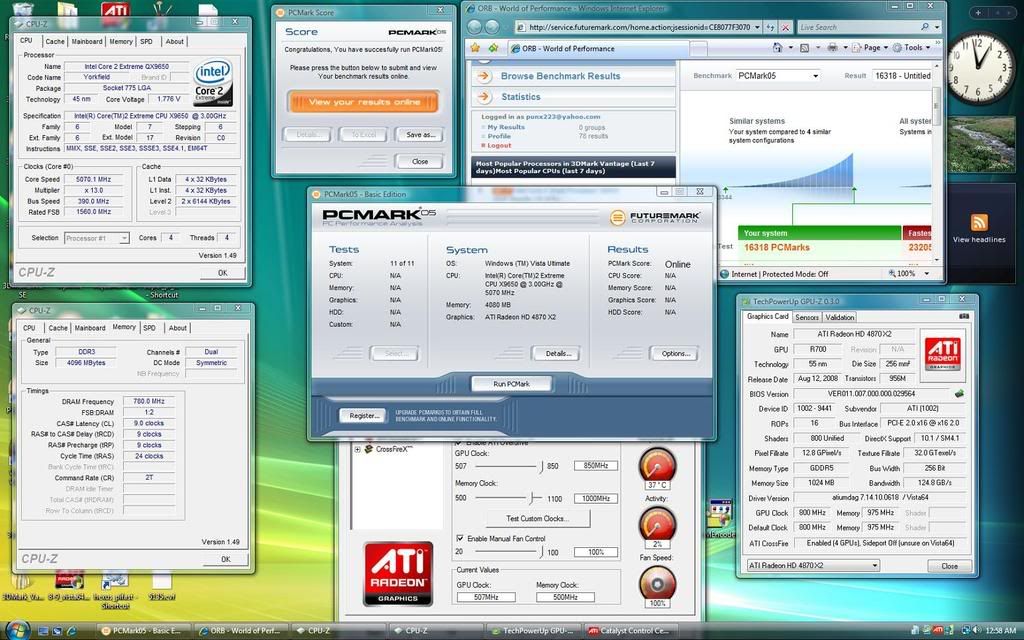Open the Live Search options dropdown arrow
Viewport: 1024px width, 640px height.
[x=937, y=27]
